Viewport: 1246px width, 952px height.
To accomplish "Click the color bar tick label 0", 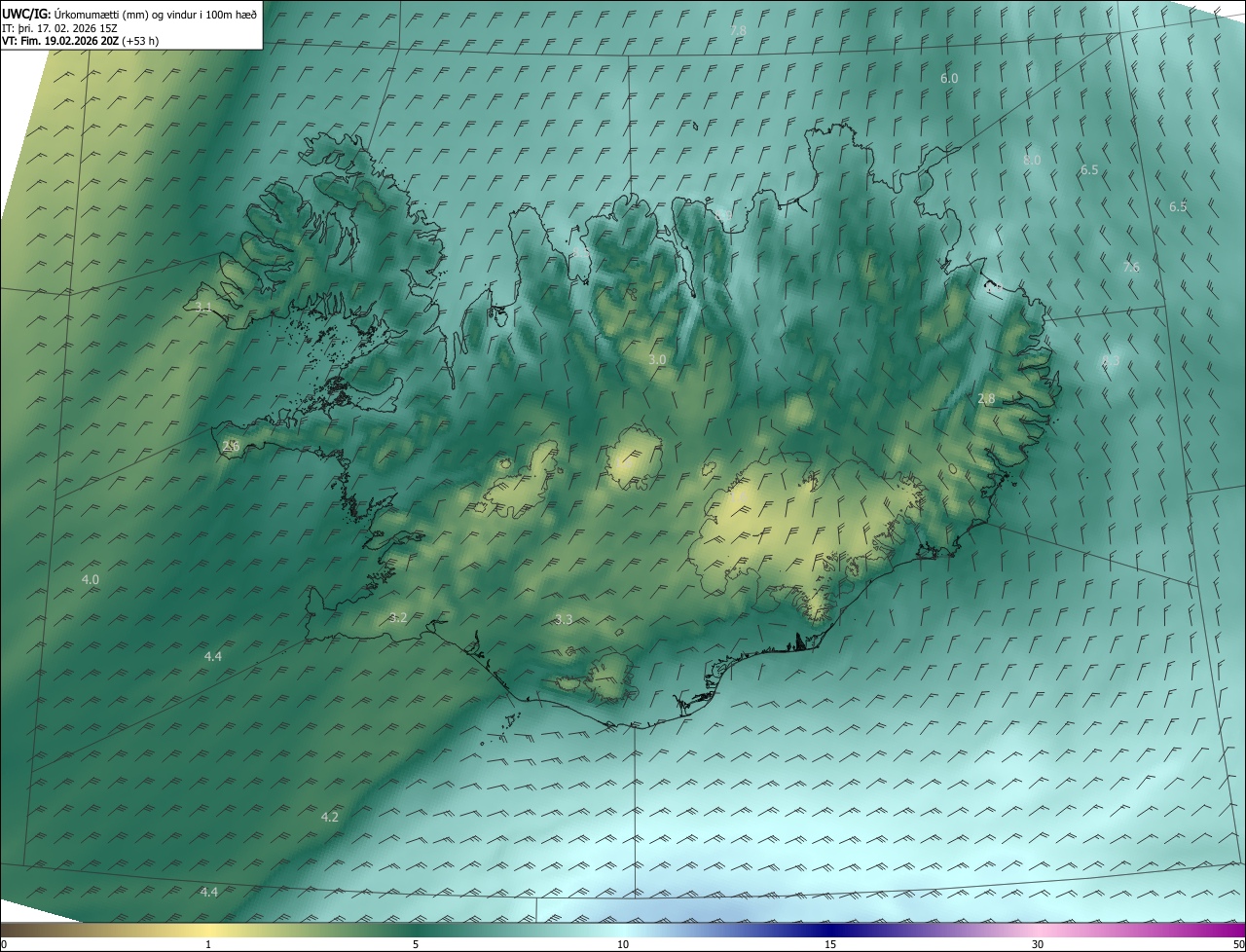I will coord(4,944).
